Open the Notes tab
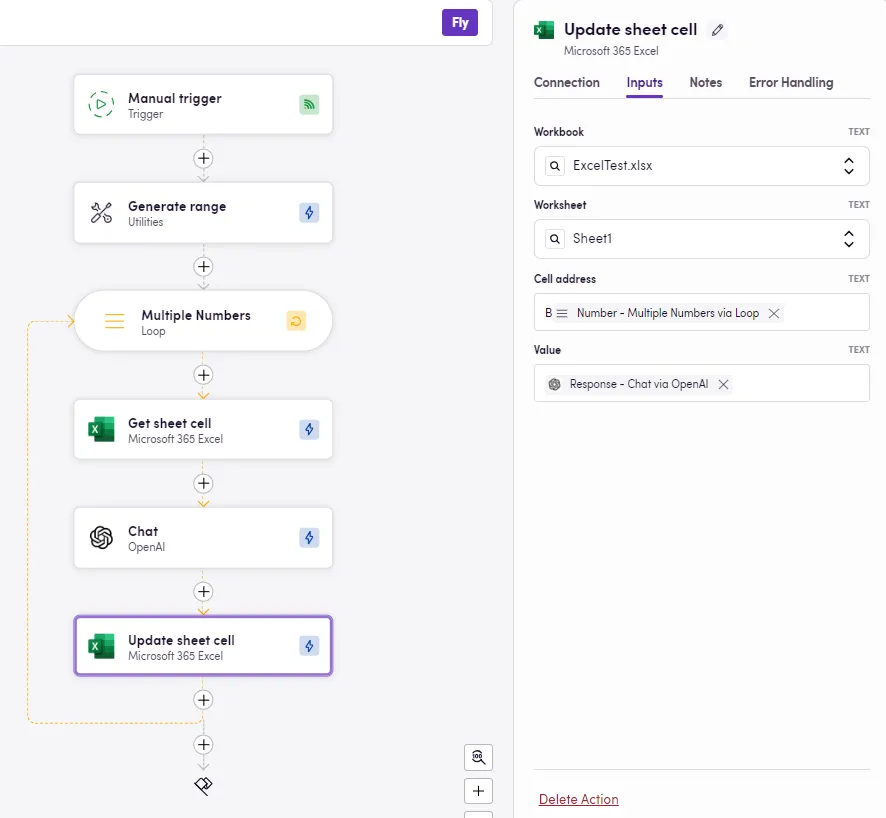 pos(705,83)
